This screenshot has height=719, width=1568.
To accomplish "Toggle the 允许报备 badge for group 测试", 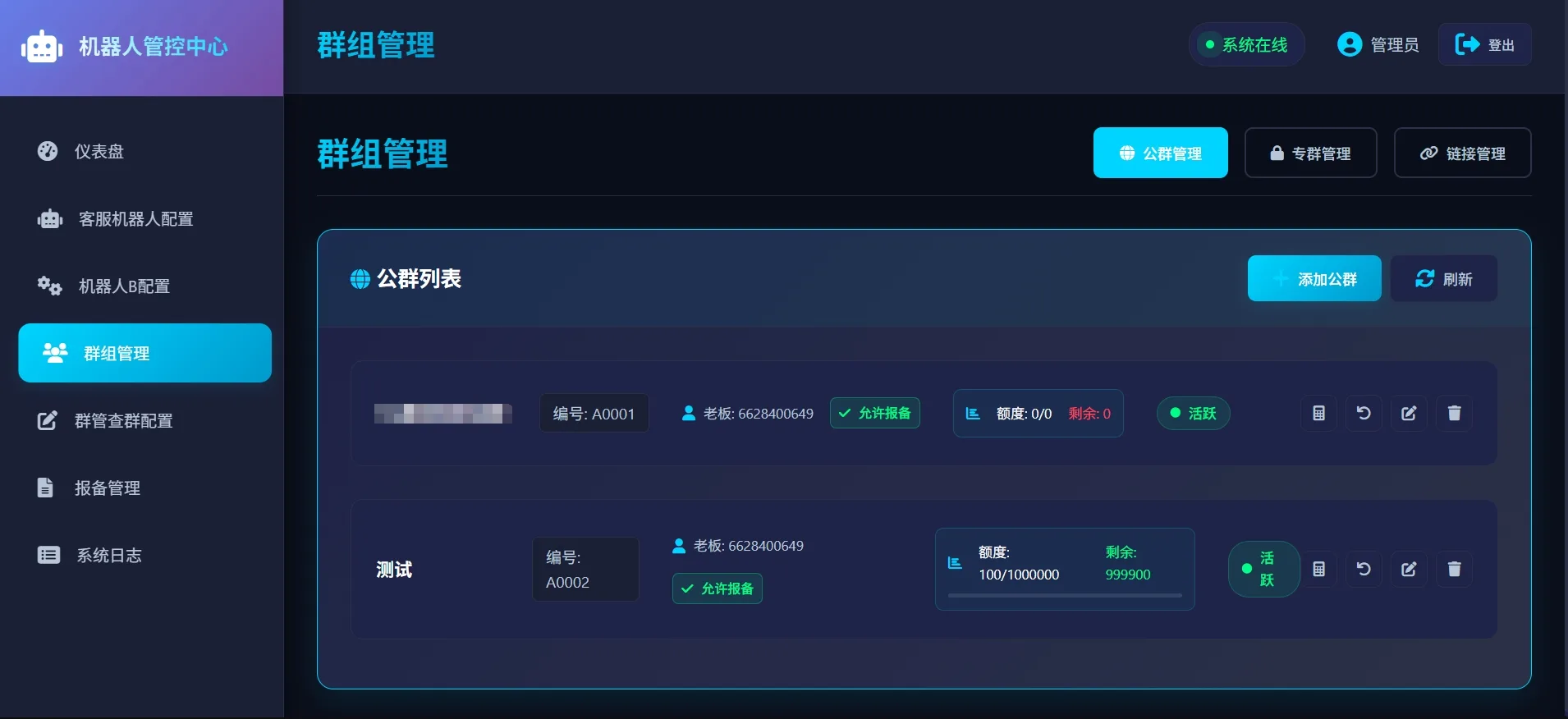I will tap(718, 588).
